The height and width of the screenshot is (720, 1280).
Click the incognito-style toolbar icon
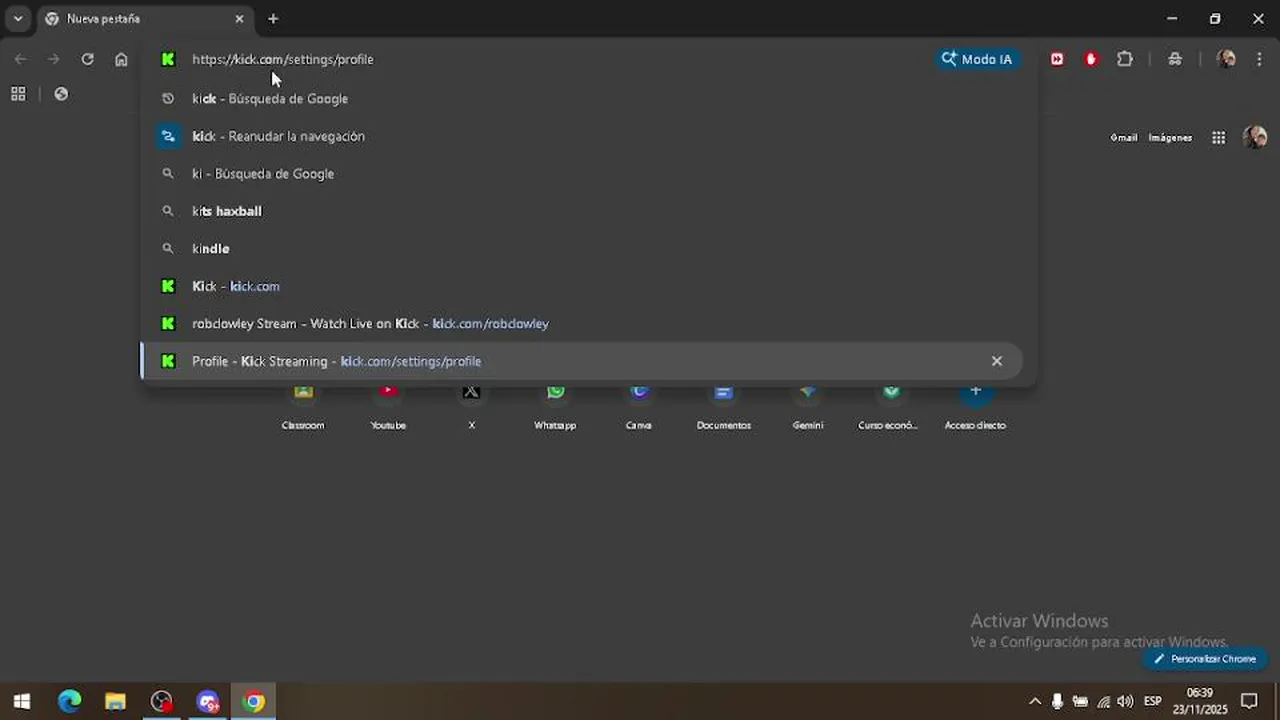(1175, 59)
